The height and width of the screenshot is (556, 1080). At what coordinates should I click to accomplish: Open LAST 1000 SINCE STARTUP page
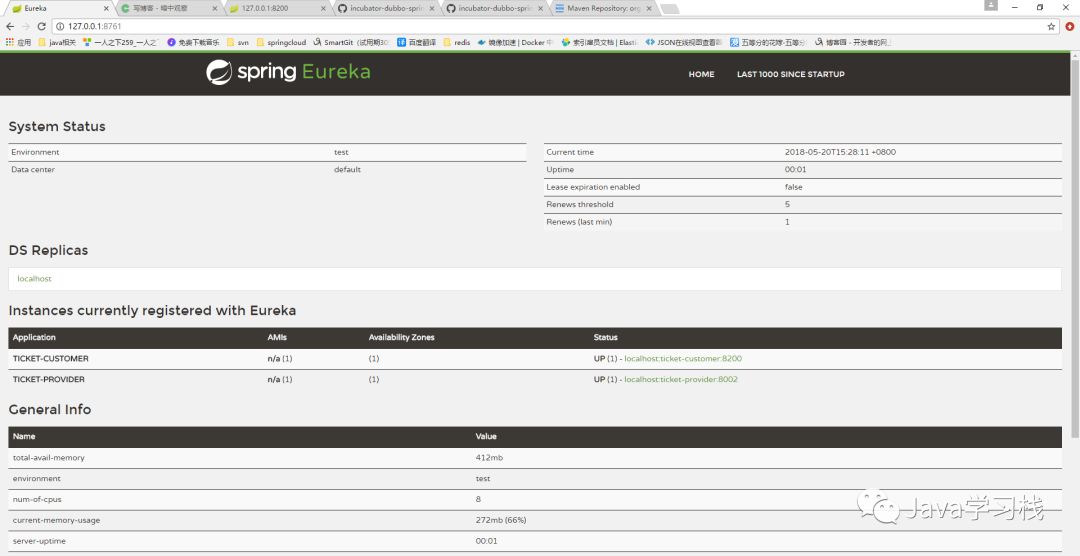[791, 74]
